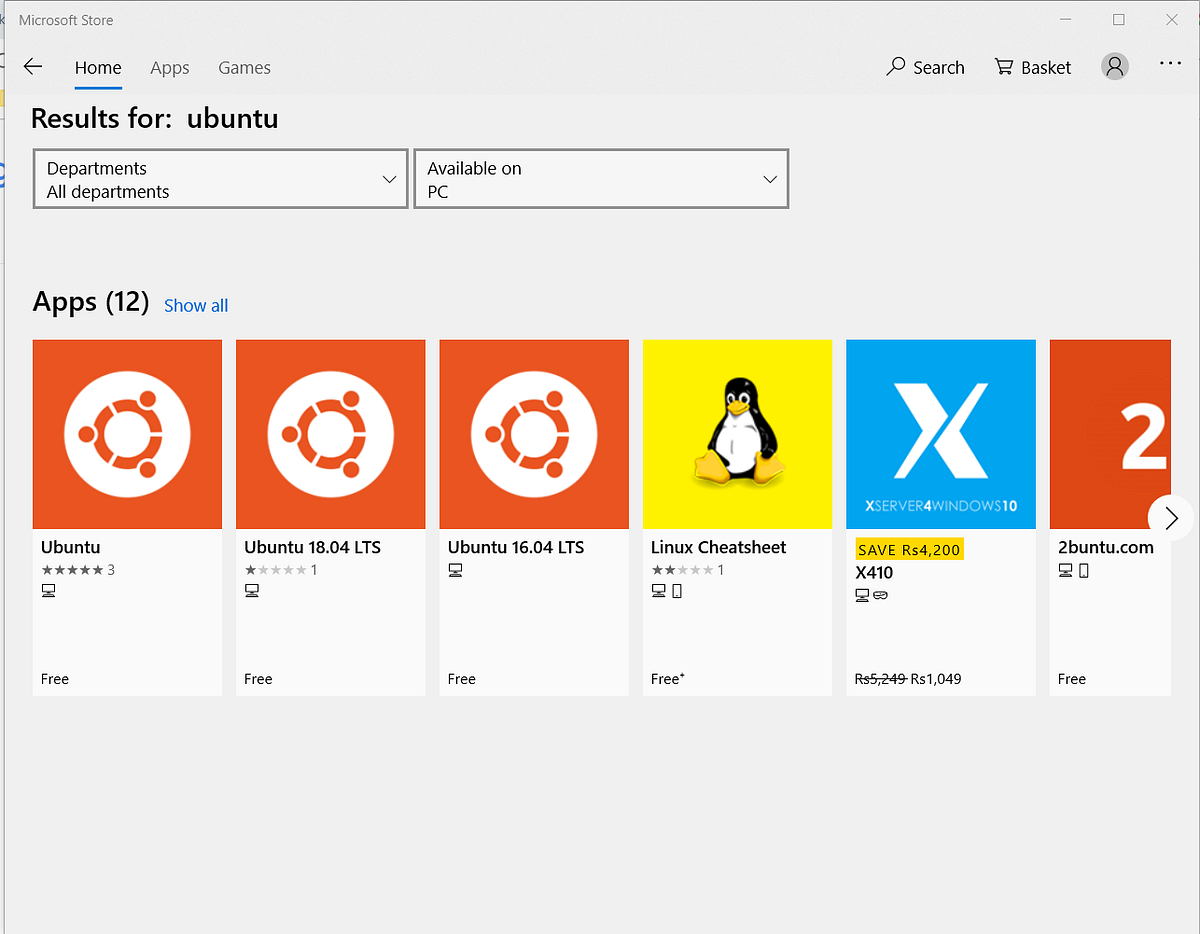Screen dimensions: 1200x934
Task: Switch to the Games tab
Action: 244,67
